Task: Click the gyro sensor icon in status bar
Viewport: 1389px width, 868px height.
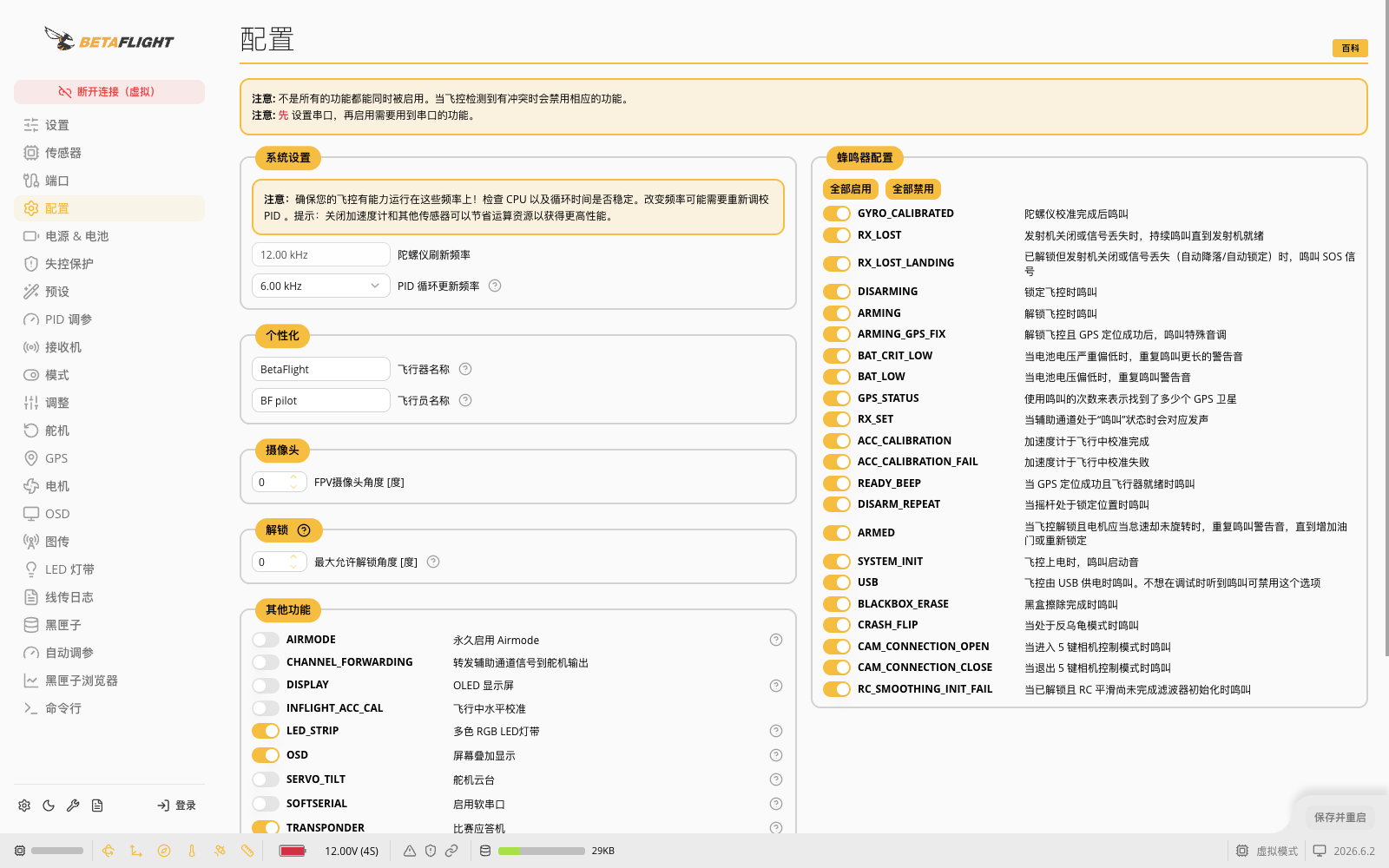Action: point(109,851)
